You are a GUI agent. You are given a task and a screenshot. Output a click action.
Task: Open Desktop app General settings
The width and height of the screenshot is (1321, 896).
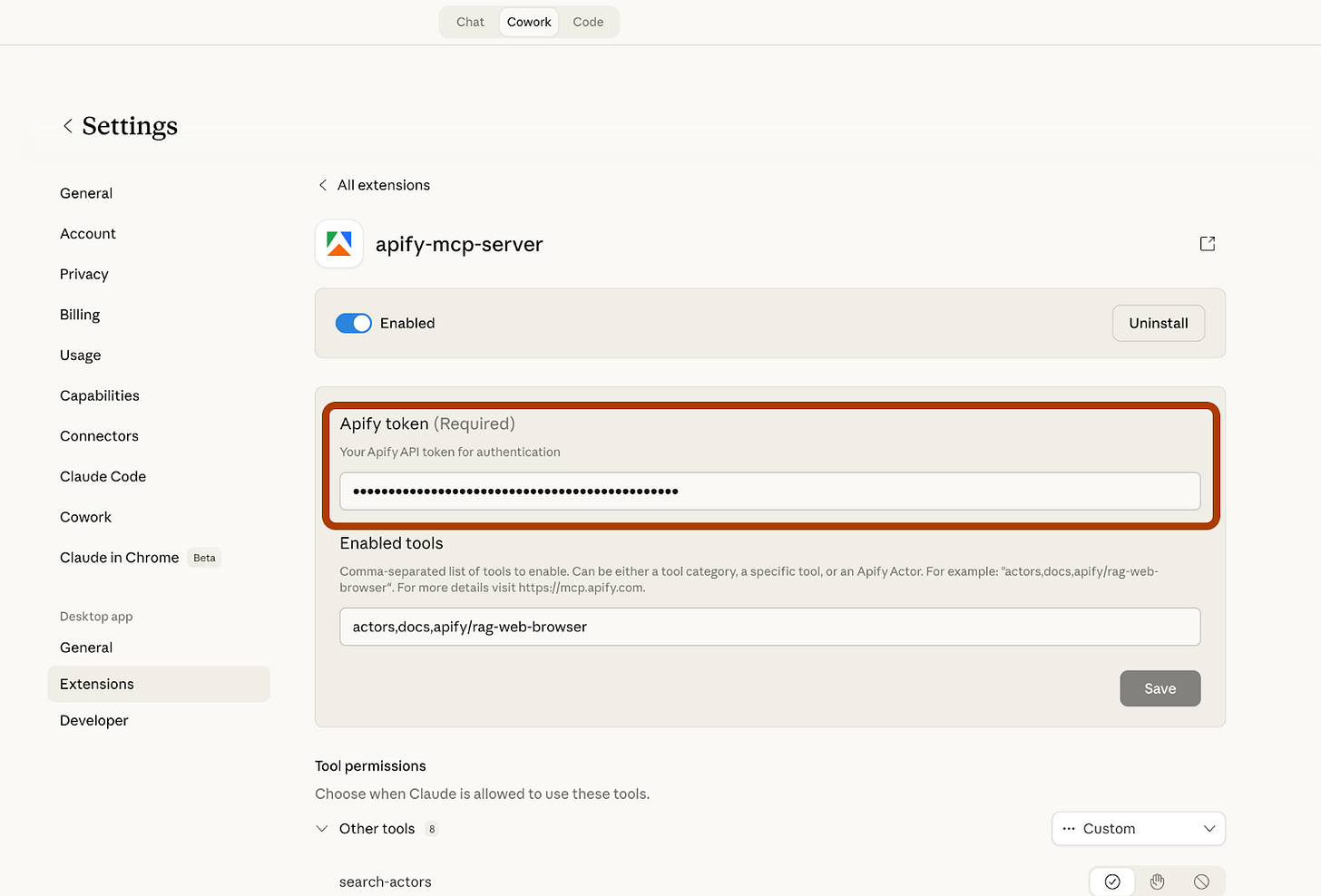click(x=86, y=648)
